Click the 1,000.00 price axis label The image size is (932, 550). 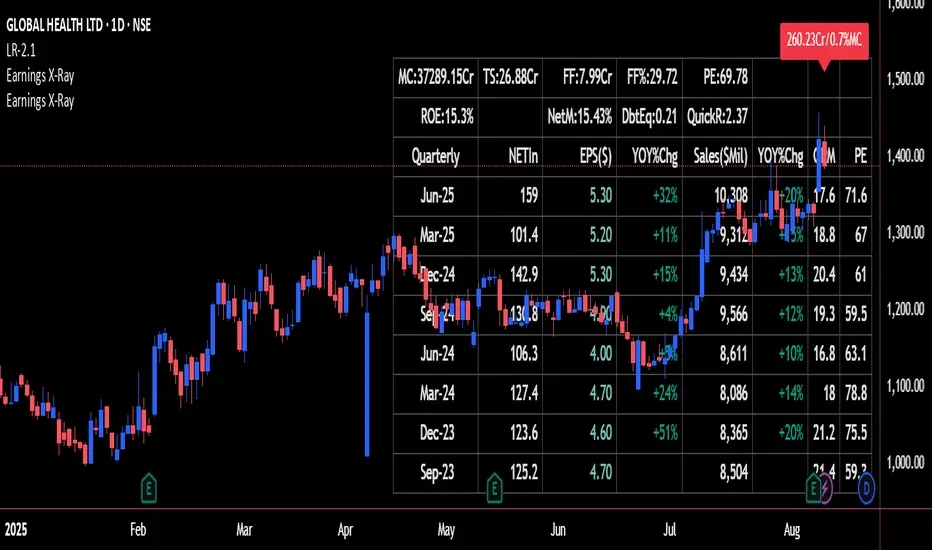pos(905,463)
